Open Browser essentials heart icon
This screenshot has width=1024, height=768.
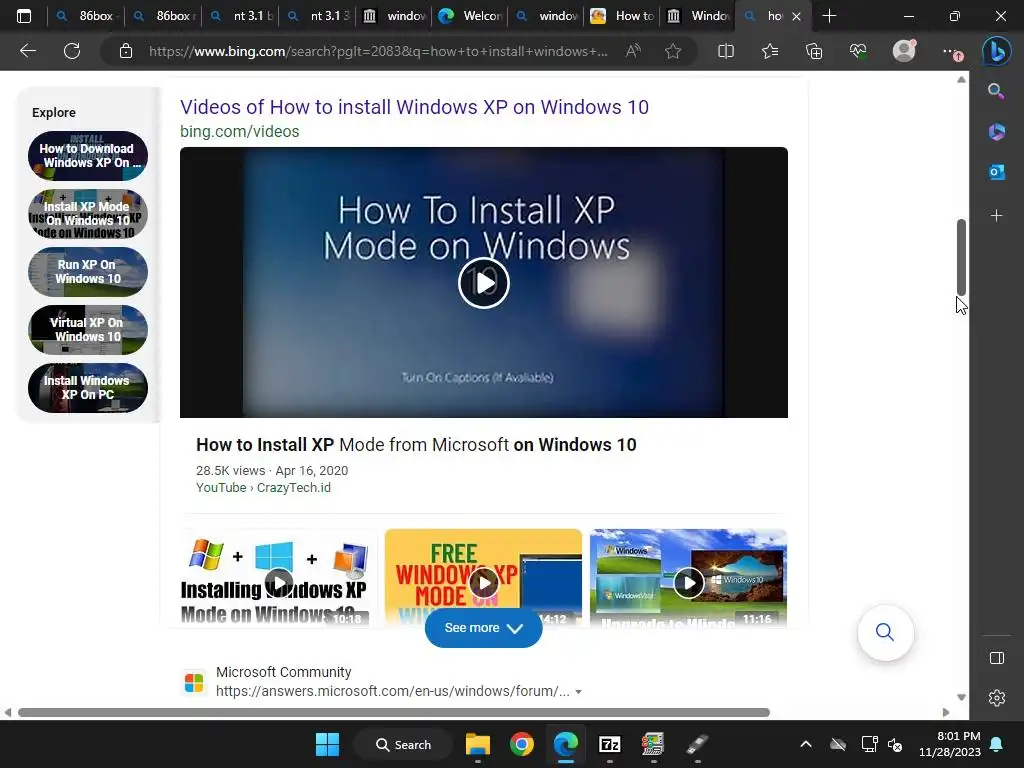click(x=858, y=51)
